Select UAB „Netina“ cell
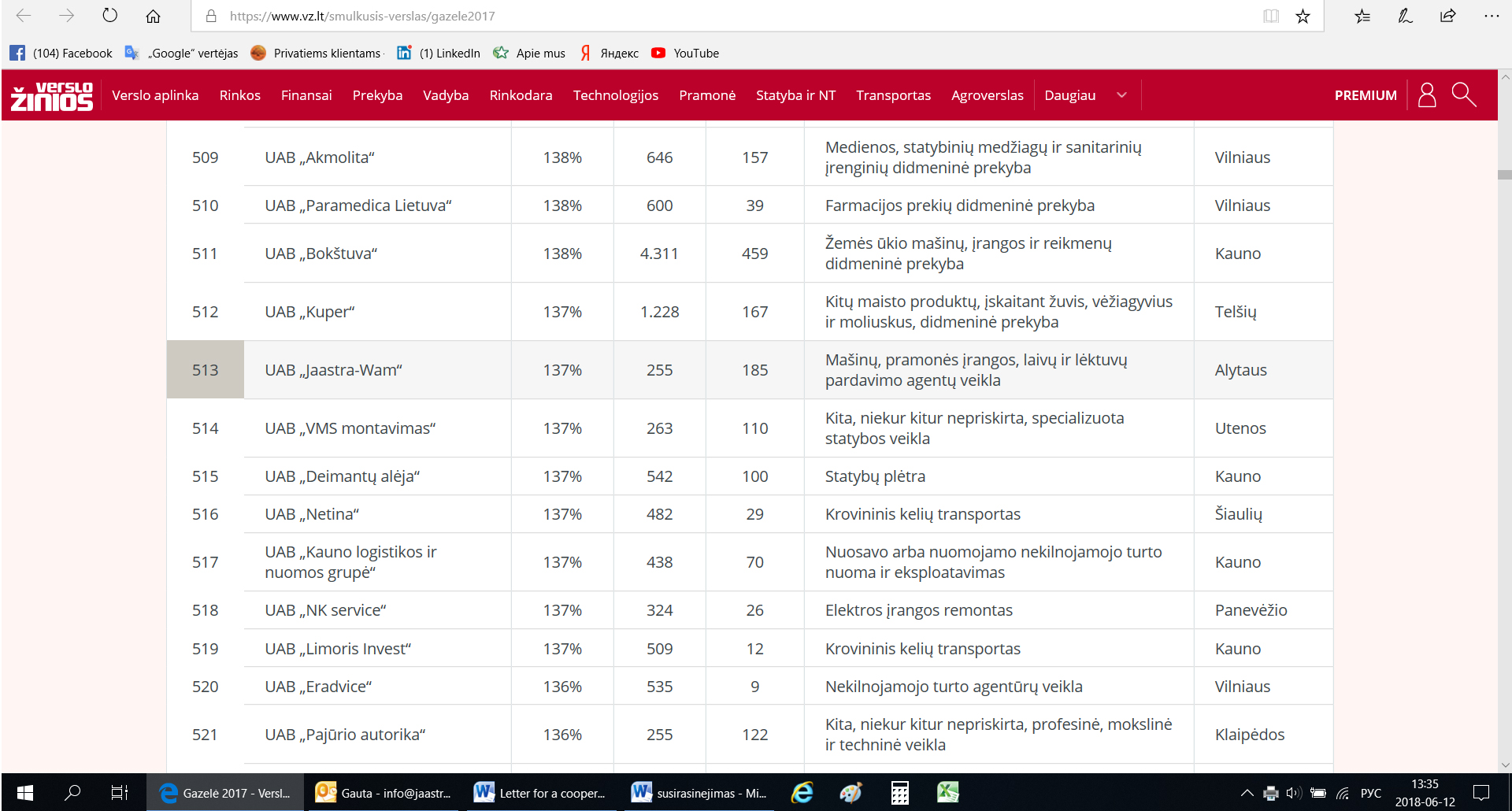The width and height of the screenshot is (1512, 811). (x=312, y=514)
